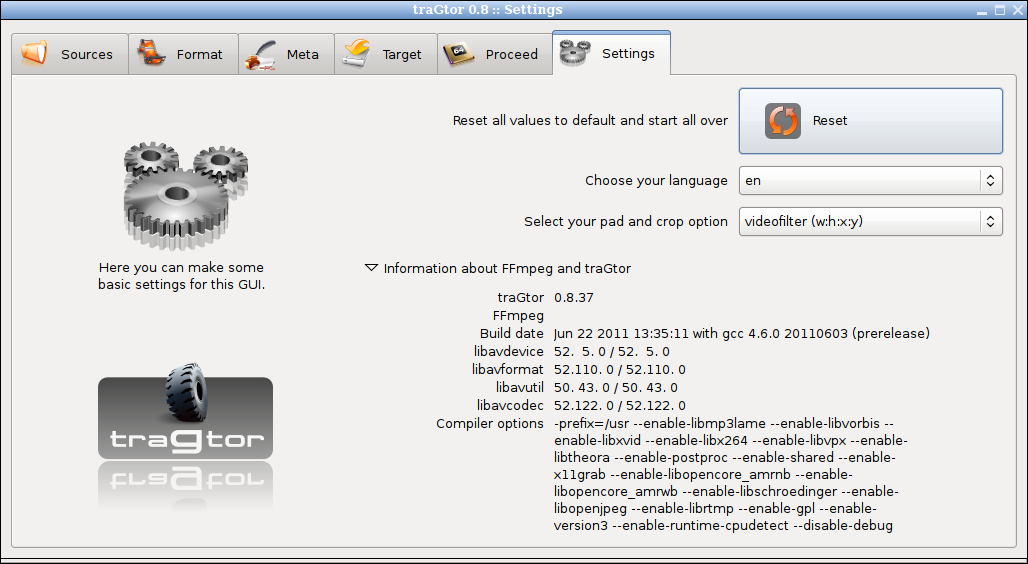
Task: Click the 'basic settings for this GUI' description
Action: (182, 276)
